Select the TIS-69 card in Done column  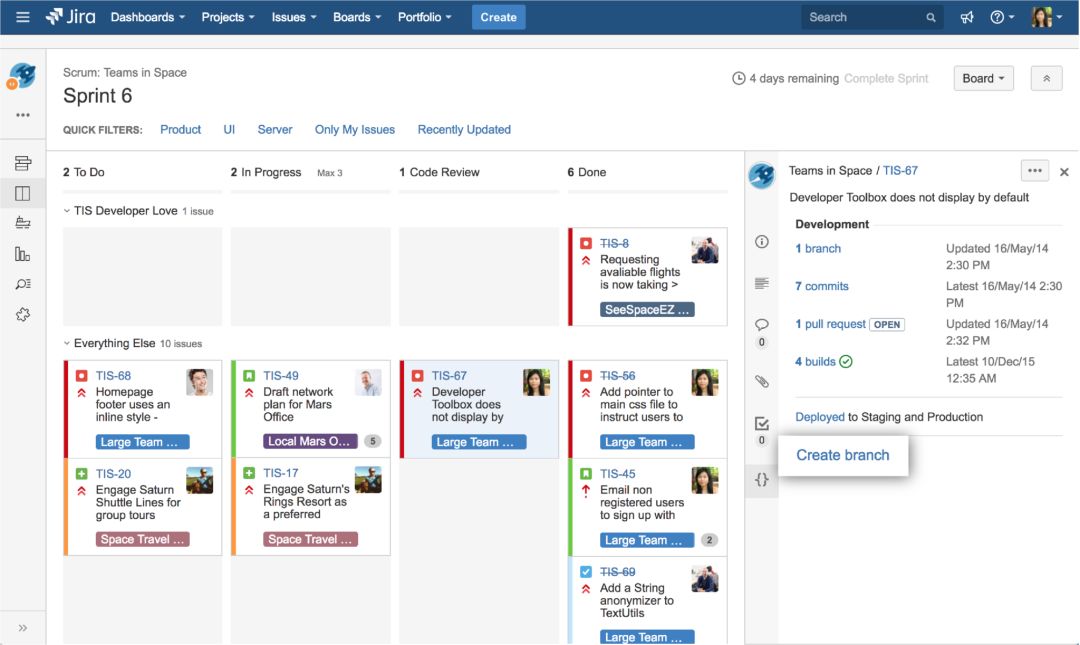[649, 601]
